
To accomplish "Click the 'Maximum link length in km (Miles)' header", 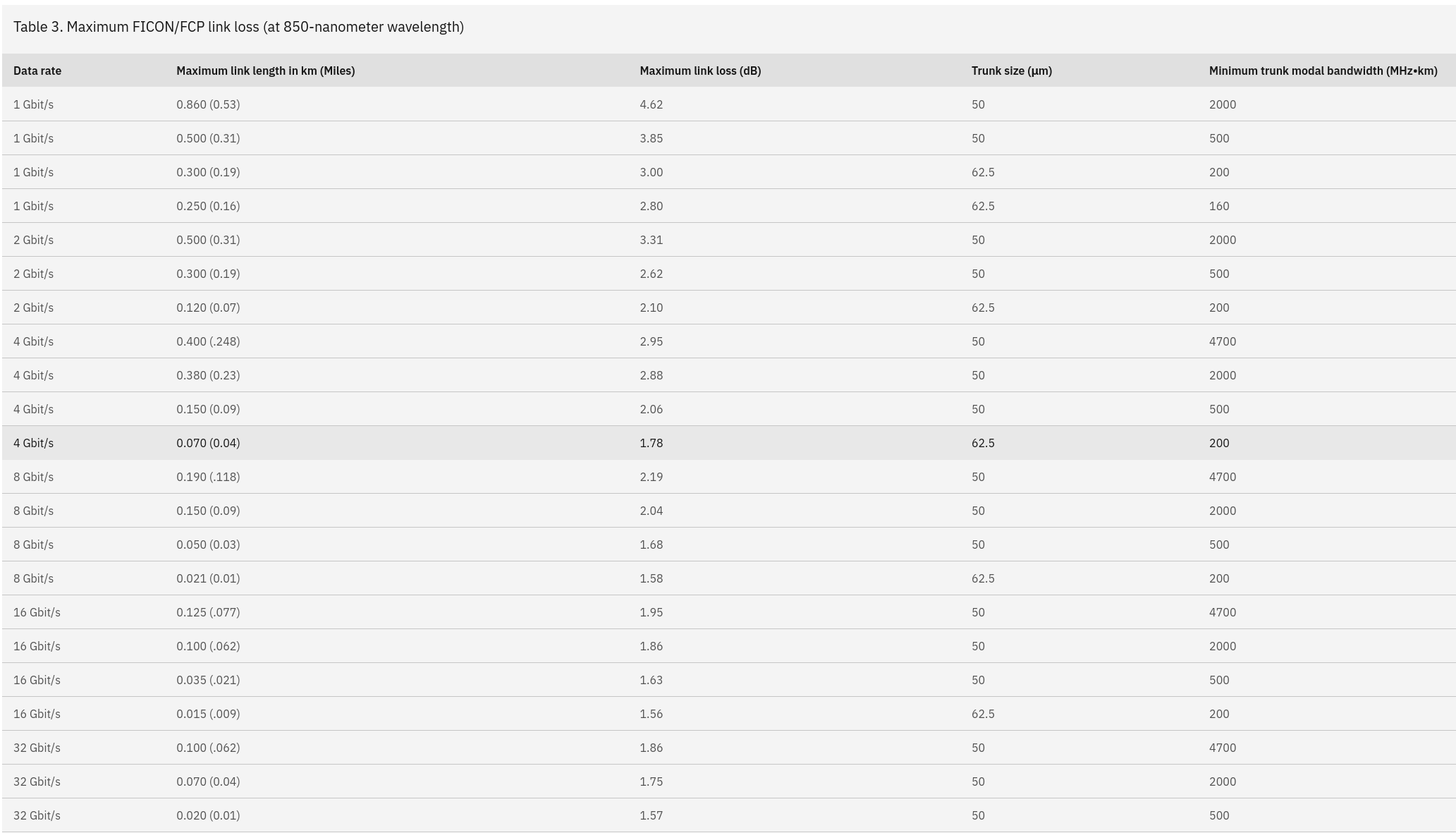I will [x=265, y=71].
